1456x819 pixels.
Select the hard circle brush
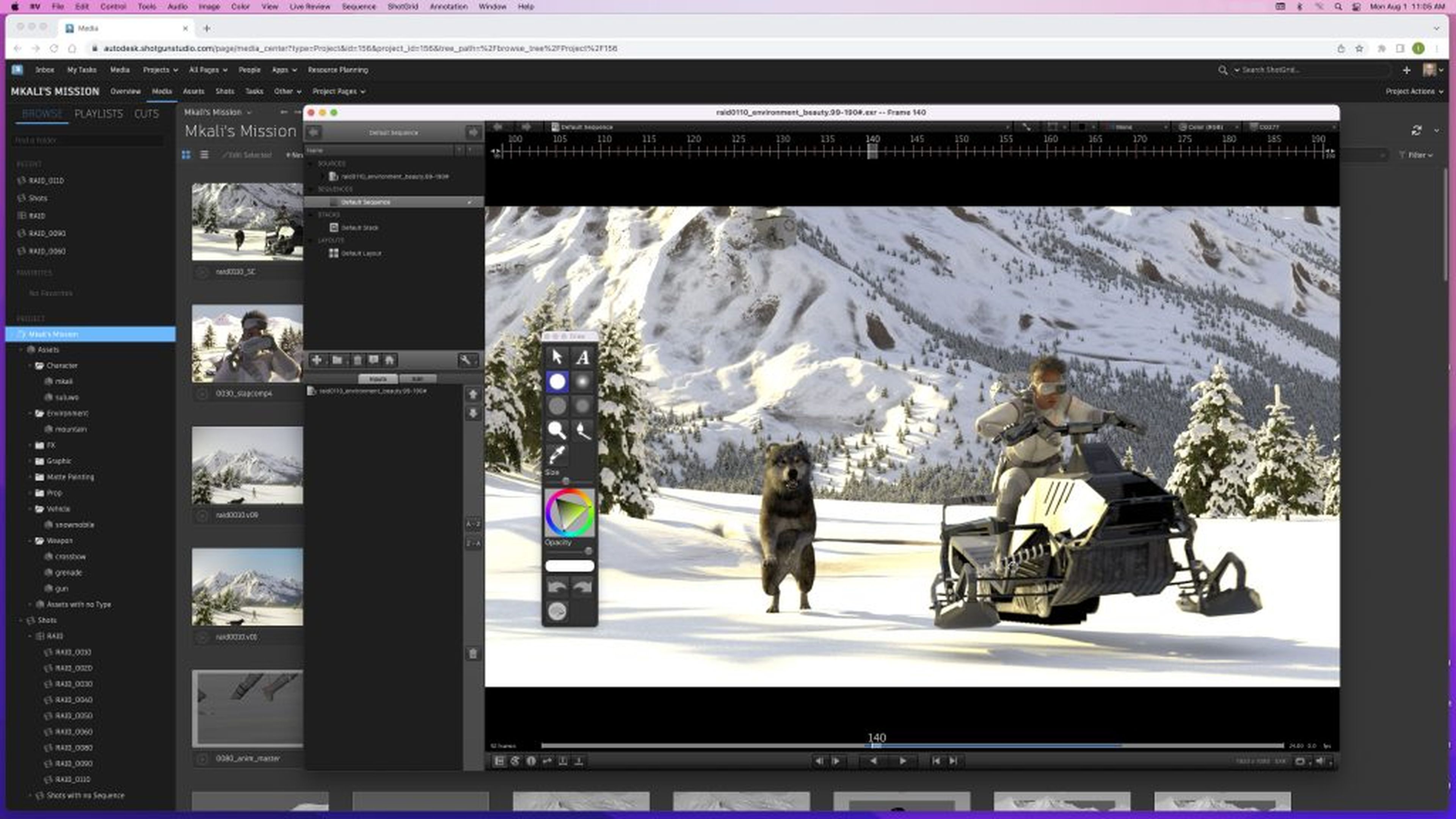coord(557,381)
